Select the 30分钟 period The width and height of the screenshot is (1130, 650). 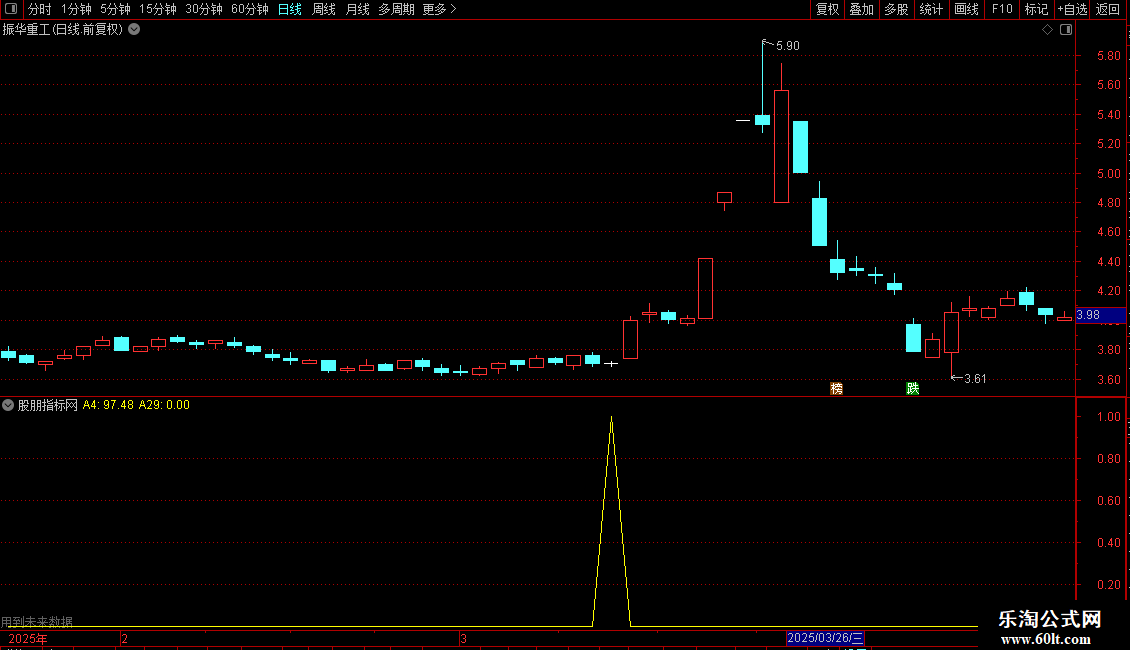[x=203, y=9]
